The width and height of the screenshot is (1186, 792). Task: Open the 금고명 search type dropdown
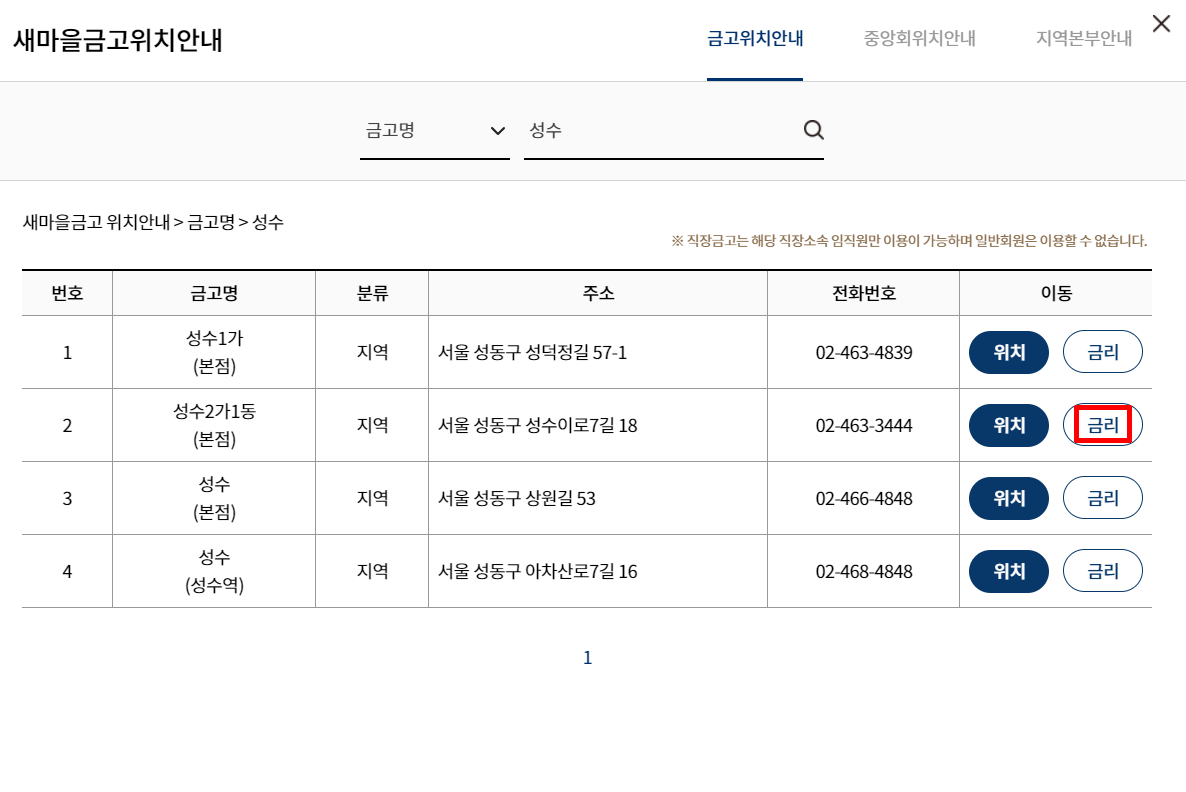point(435,131)
